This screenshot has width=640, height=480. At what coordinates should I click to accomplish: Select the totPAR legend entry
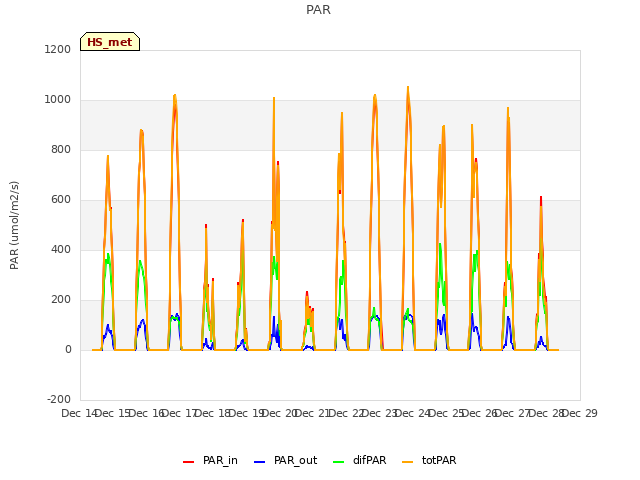coord(429,460)
